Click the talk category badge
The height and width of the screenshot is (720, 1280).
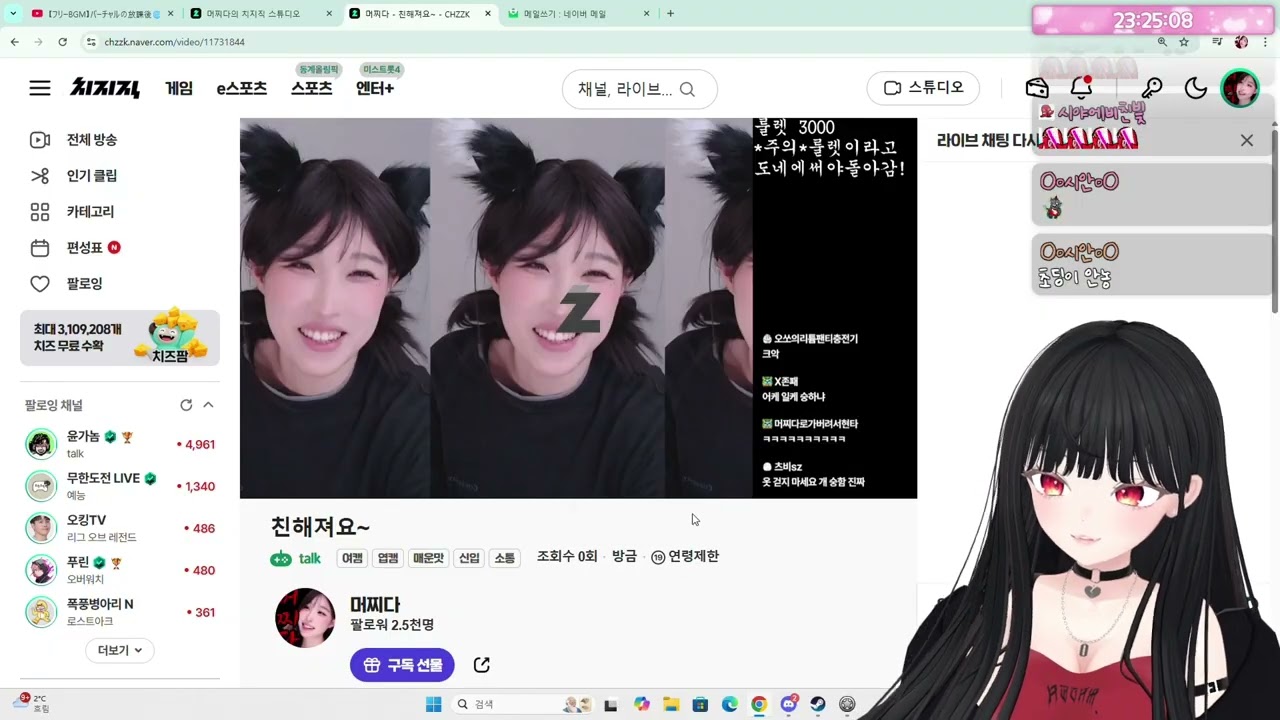click(296, 558)
